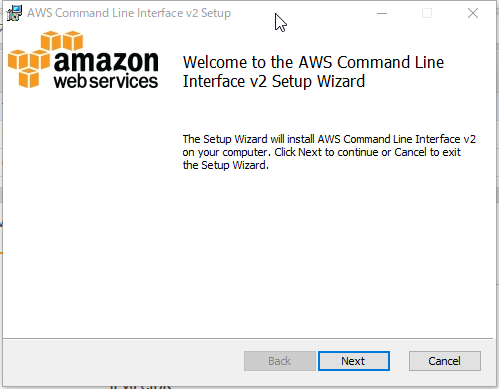Minimize the setup wizard window

point(382,13)
